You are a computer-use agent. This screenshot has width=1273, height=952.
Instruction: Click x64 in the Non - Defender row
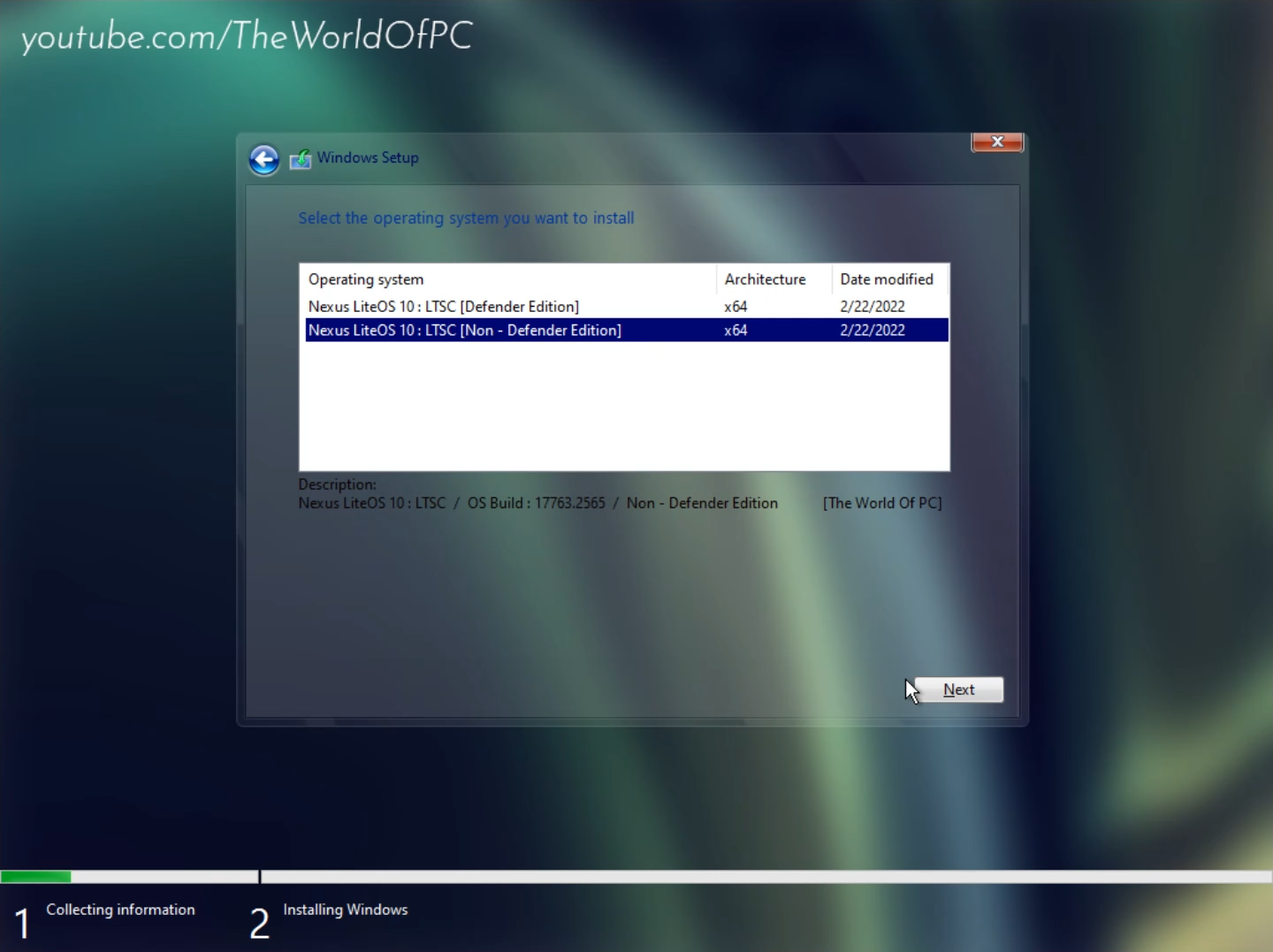pyautogui.click(x=736, y=330)
